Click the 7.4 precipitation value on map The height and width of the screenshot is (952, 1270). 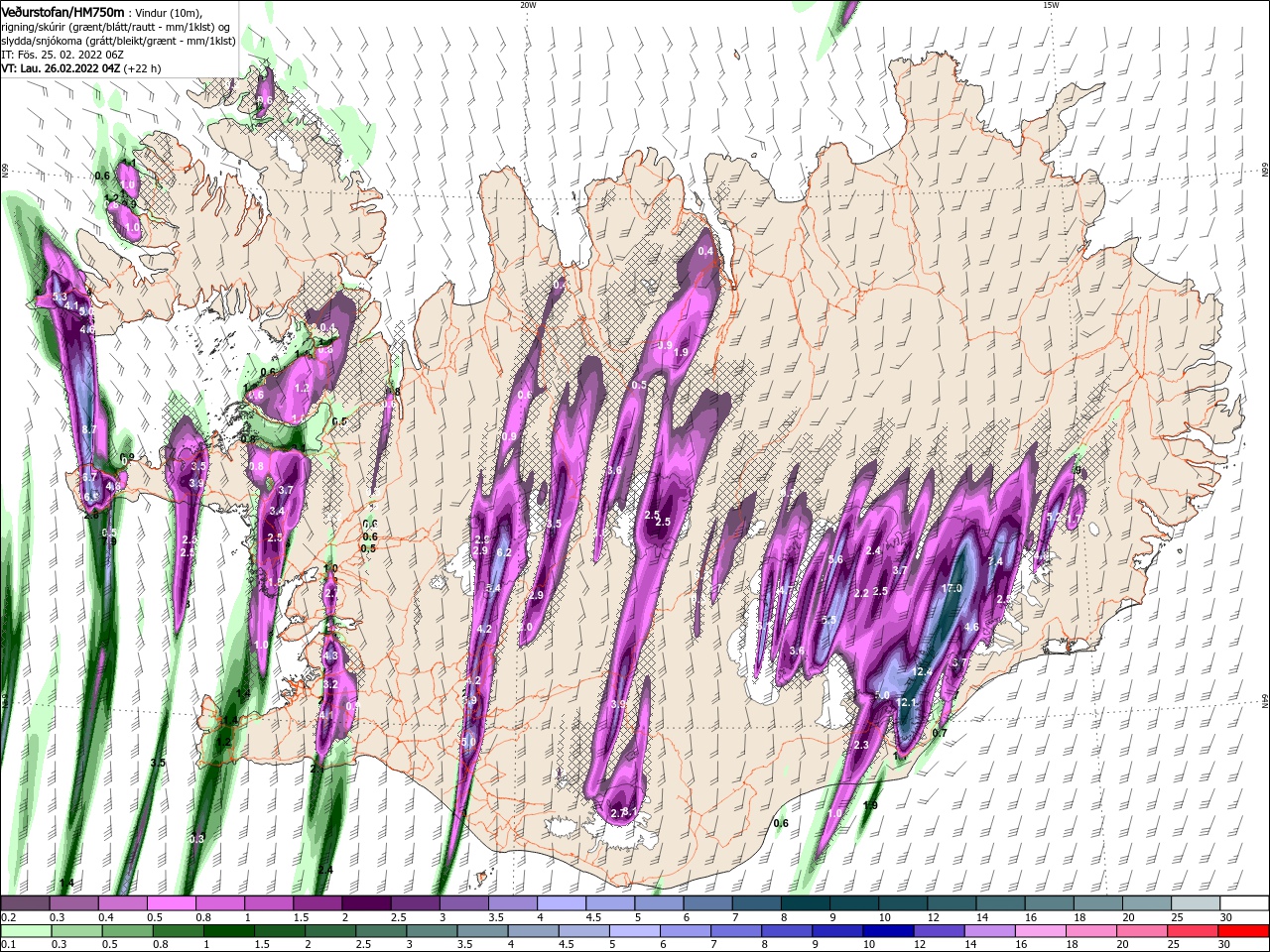tap(995, 561)
